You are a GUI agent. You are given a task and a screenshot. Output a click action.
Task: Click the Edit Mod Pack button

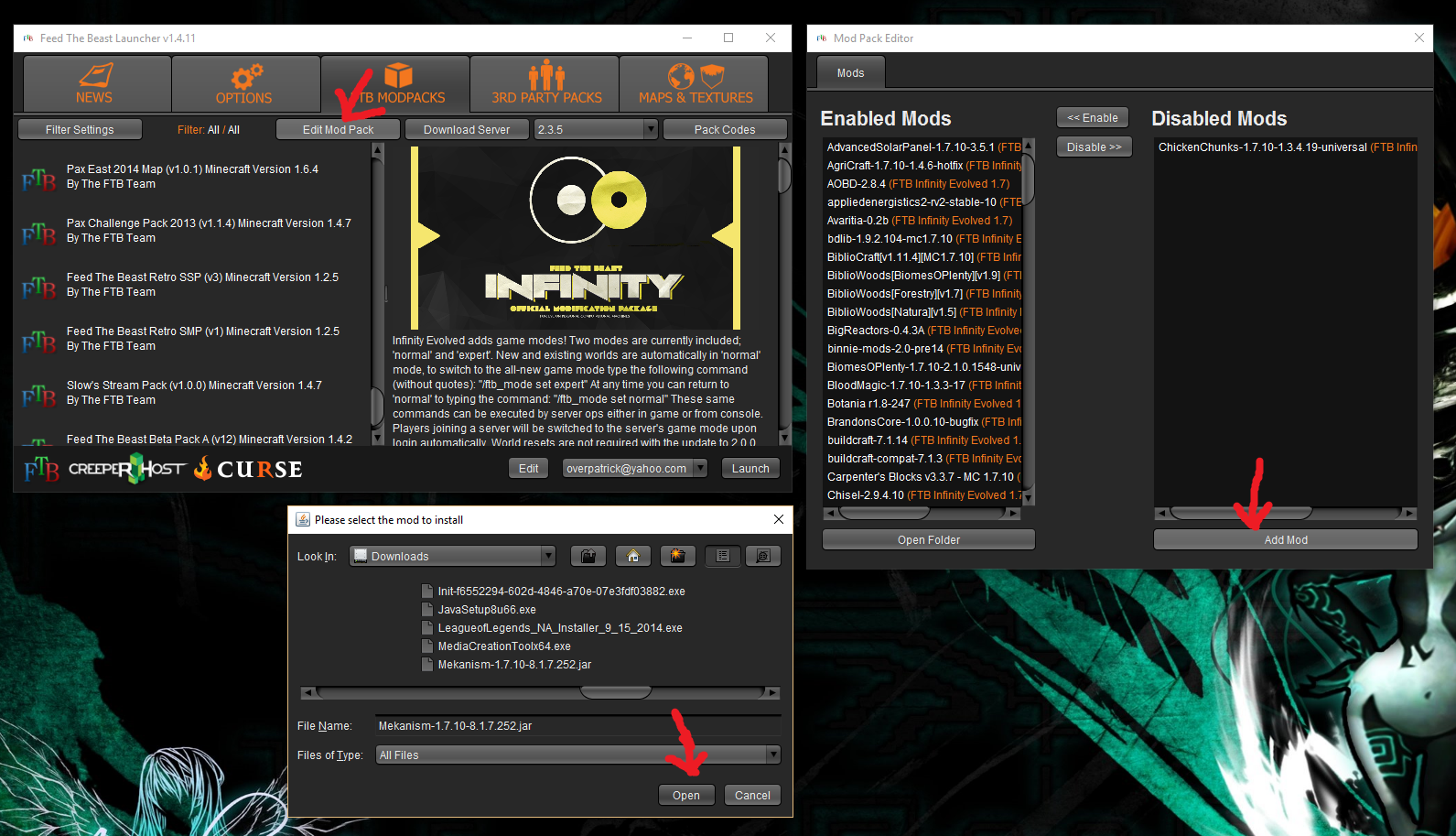point(339,130)
